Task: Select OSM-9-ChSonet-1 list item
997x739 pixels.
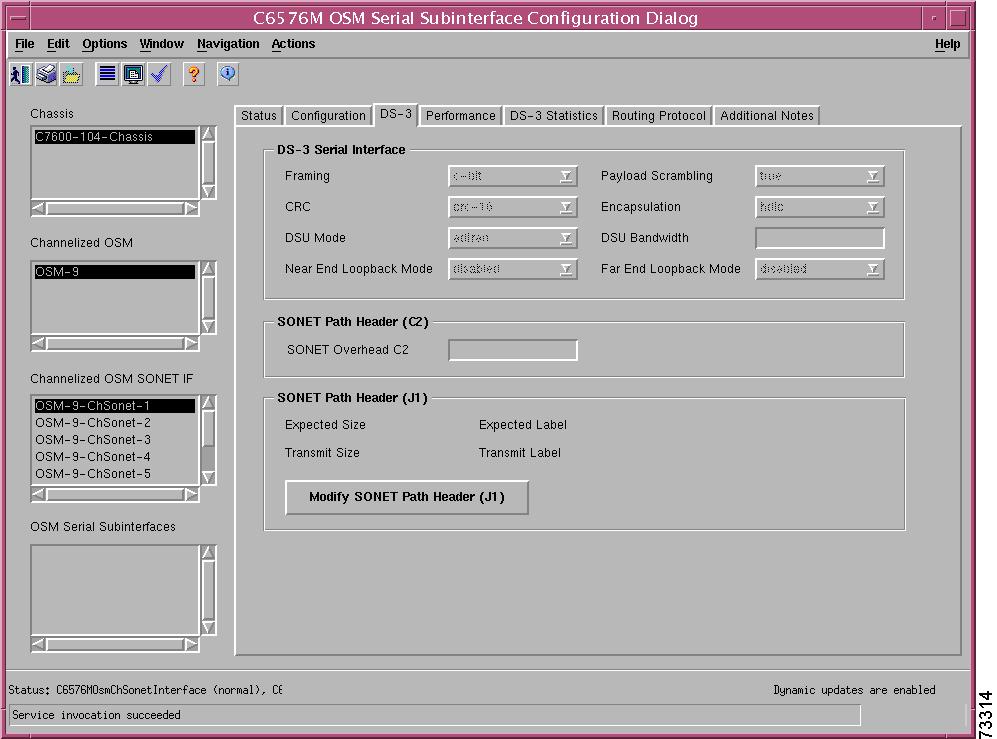Action: tap(114, 406)
